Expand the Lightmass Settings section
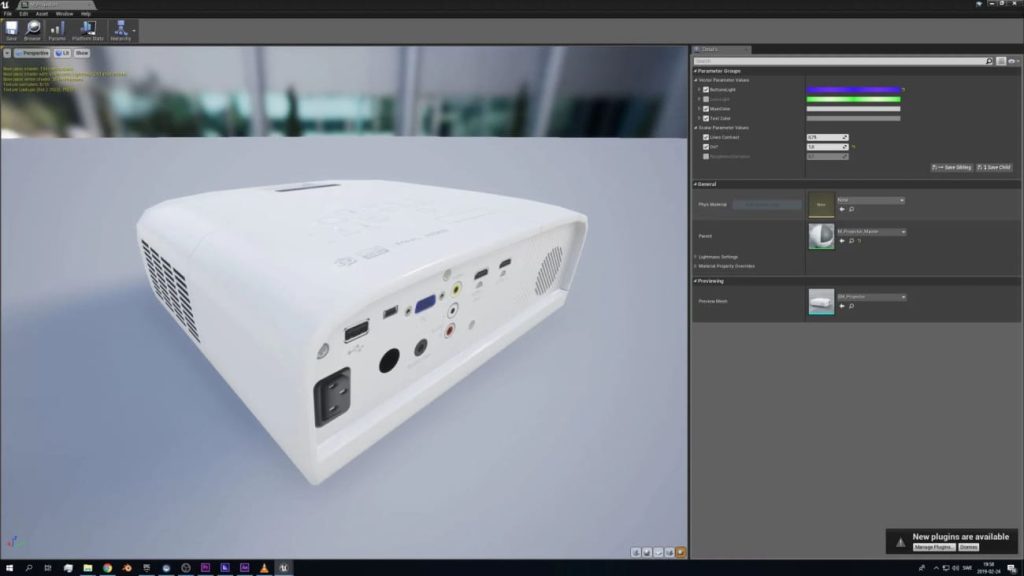The image size is (1024, 576). tap(717, 257)
